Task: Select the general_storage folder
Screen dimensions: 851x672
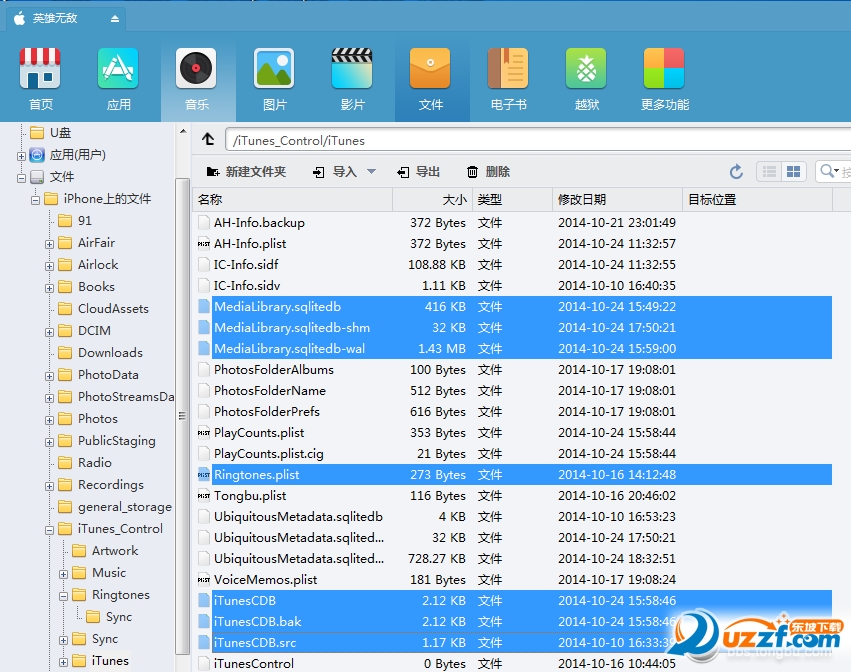Action: pos(115,507)
